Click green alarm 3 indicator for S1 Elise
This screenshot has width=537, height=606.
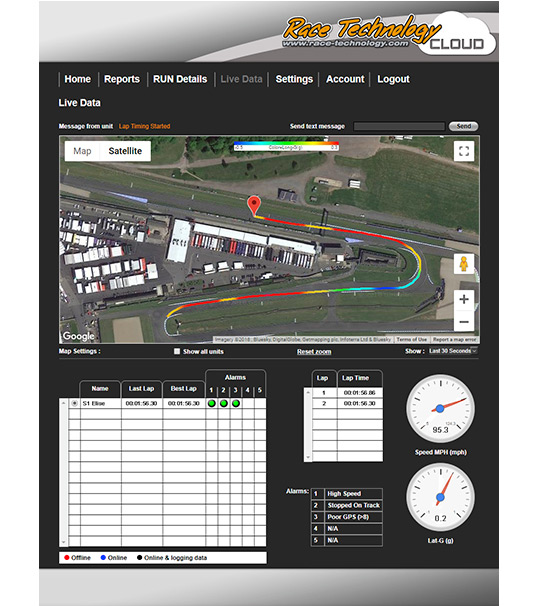(236, 403)
